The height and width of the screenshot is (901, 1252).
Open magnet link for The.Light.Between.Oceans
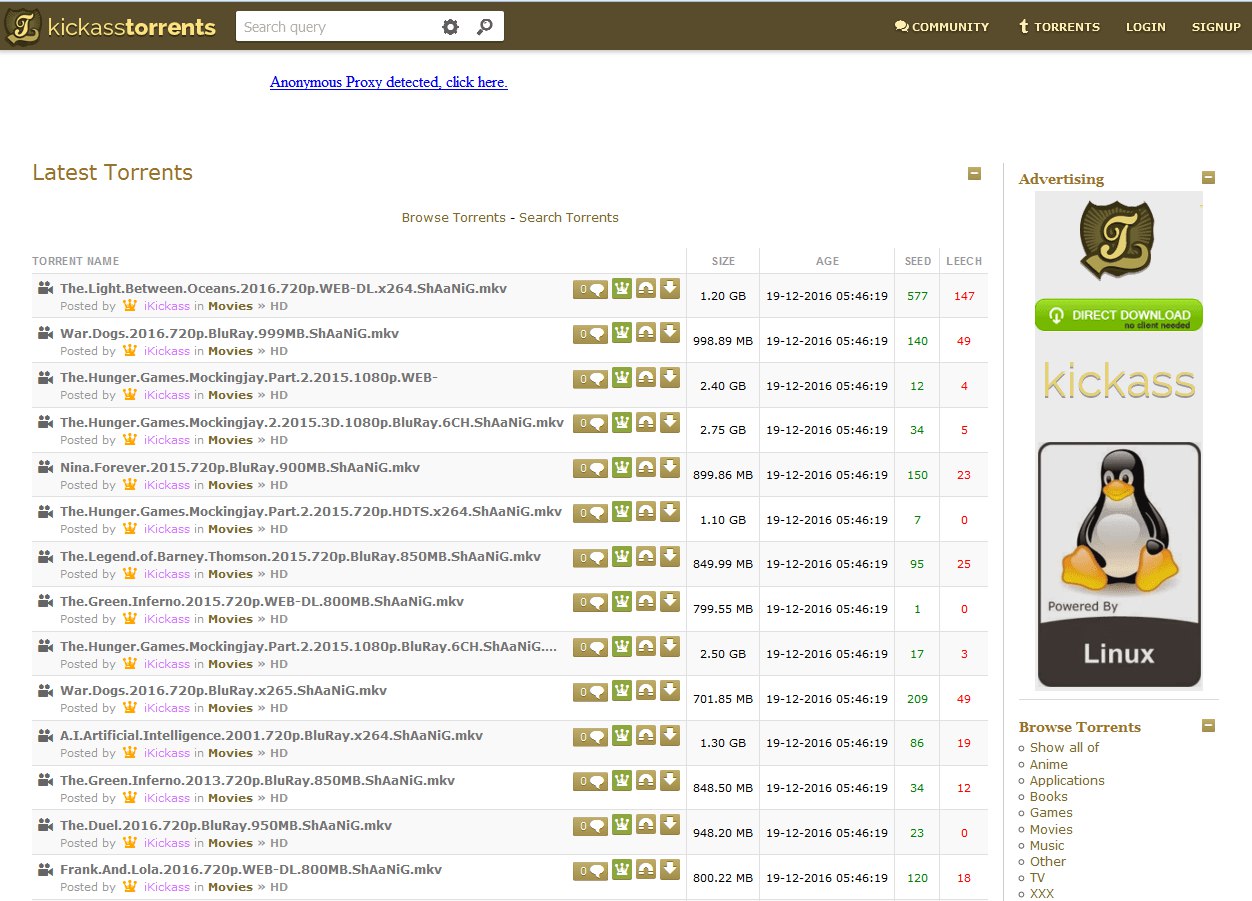point(646,289)
